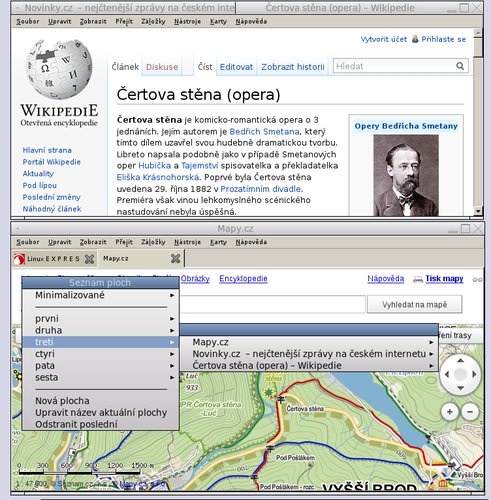Follow the Eliška Krásnohorská link
491x500 pixels.
[x=158, y=177]
